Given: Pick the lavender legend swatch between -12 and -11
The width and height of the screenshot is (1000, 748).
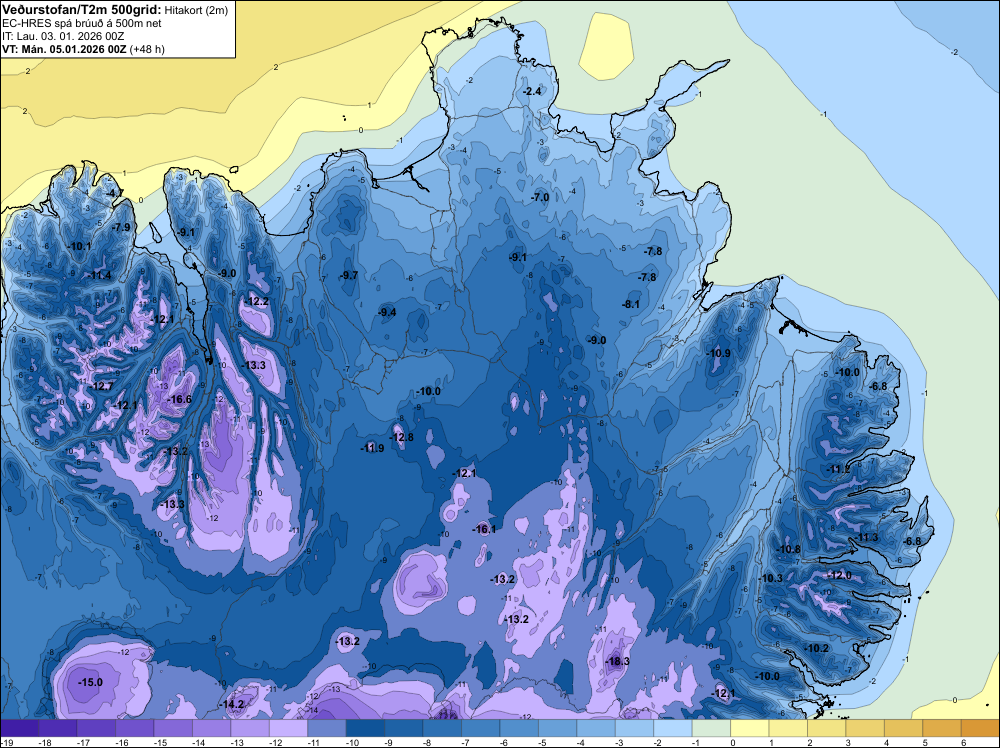Looking at the screenshot, I should tap(288, 728).
